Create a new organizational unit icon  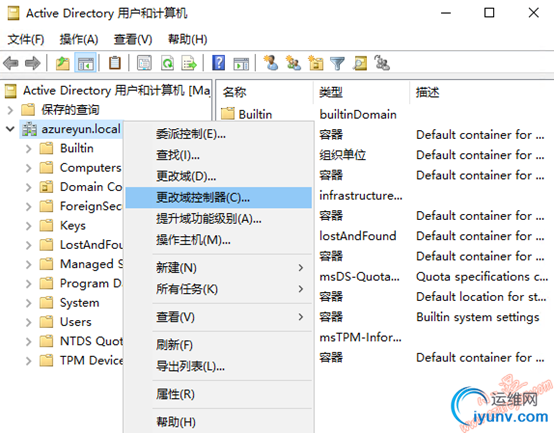point(316,63)
